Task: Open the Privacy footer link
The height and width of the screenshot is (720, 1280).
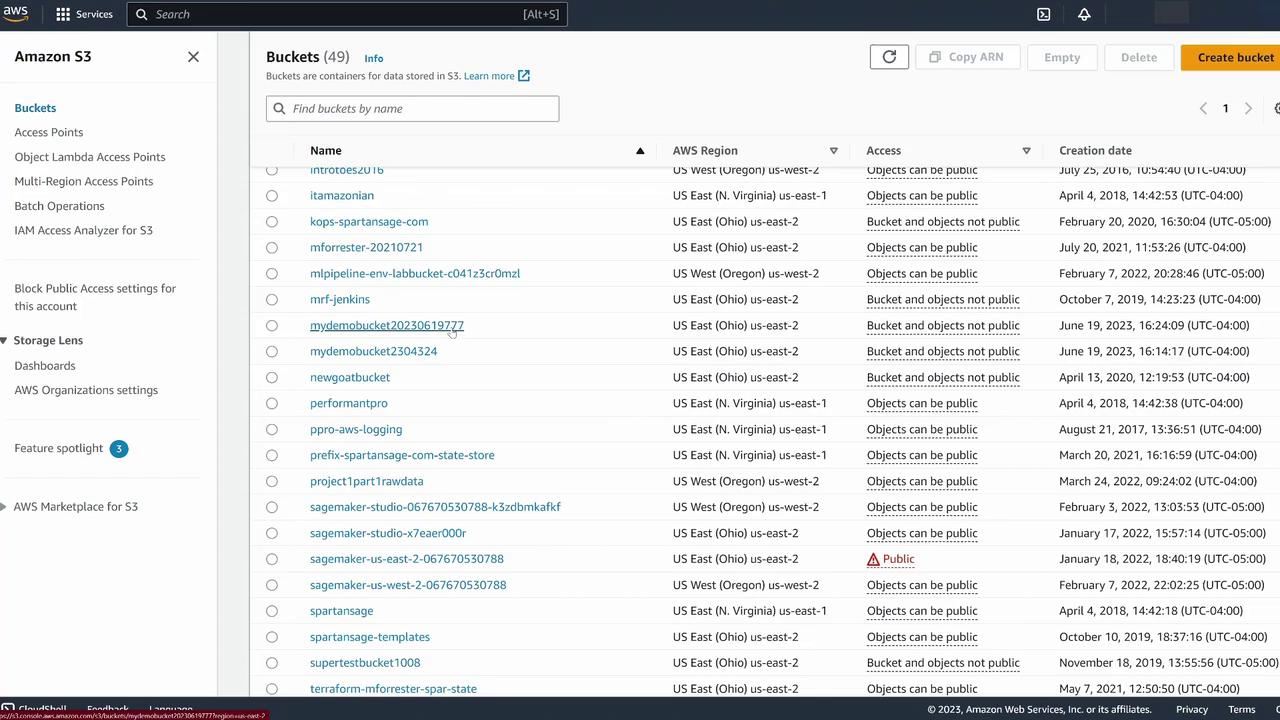Action: (1191, 710)
